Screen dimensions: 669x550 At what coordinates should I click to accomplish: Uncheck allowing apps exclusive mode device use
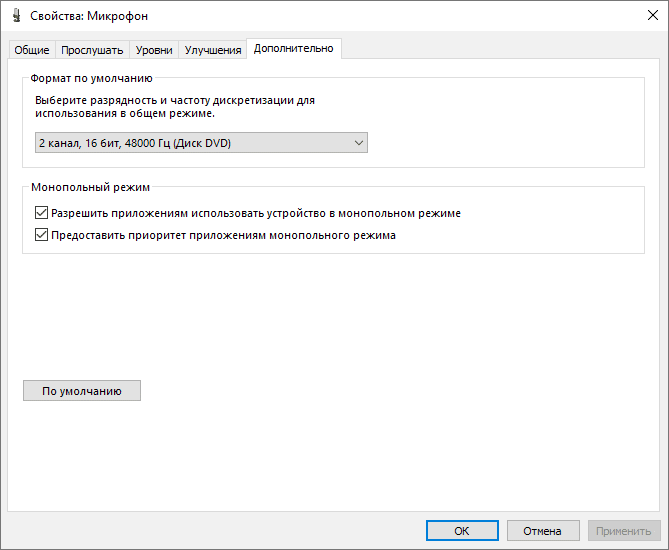(x=41, y=213)
